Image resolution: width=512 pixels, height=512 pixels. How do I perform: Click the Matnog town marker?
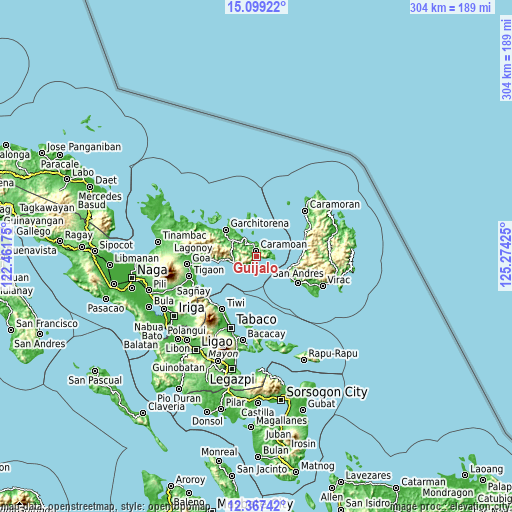point(296,472)
